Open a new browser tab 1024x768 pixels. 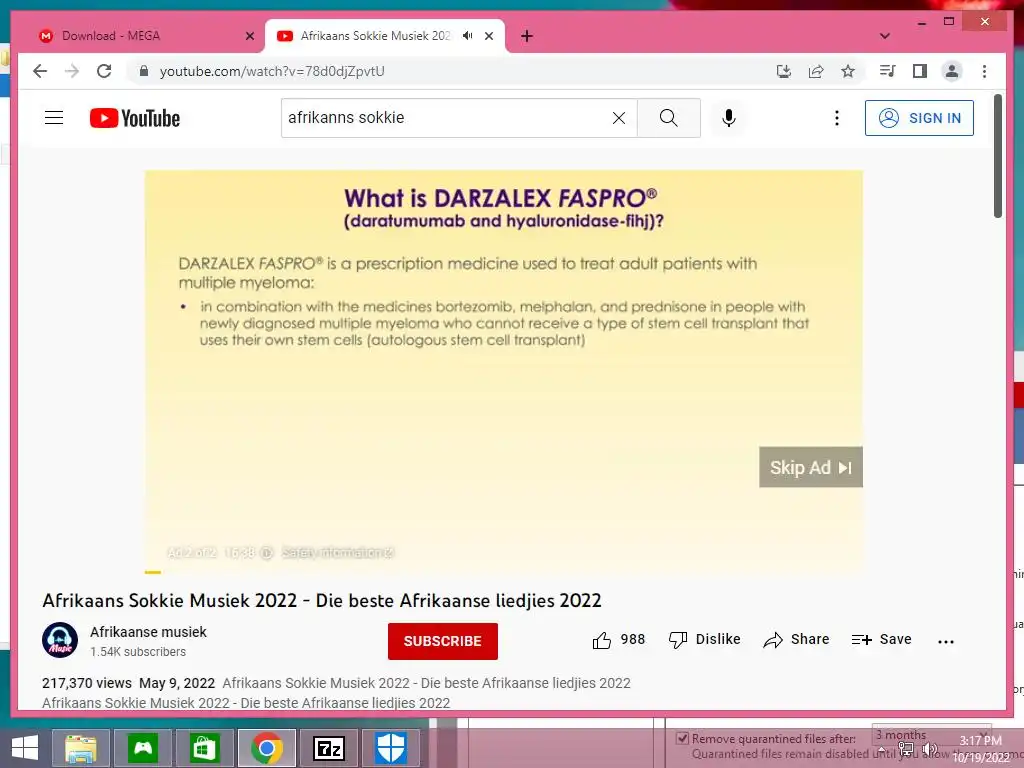[x=527, y=36]
